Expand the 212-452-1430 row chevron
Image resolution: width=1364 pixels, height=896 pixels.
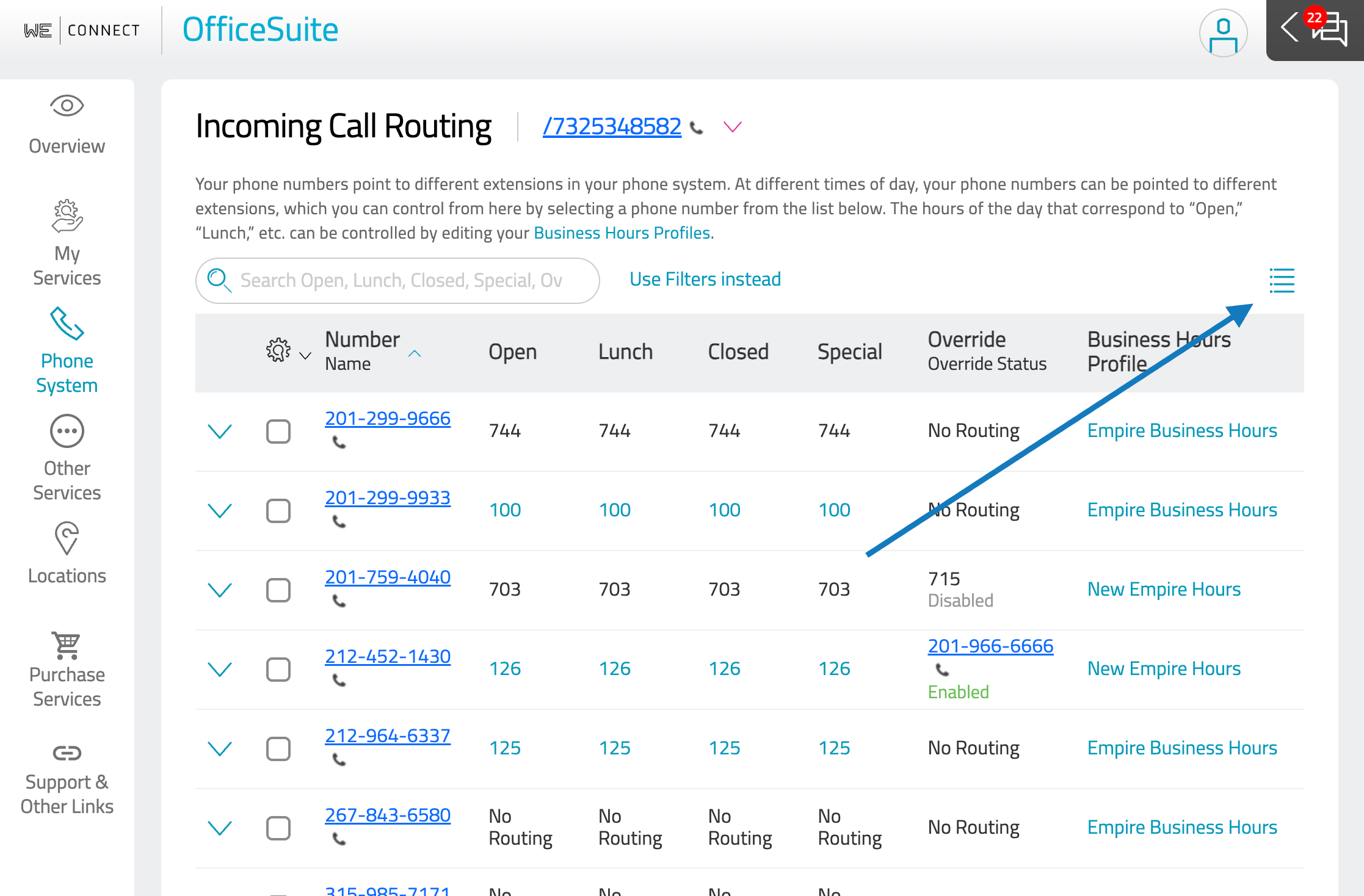click(x=220, y=670)
